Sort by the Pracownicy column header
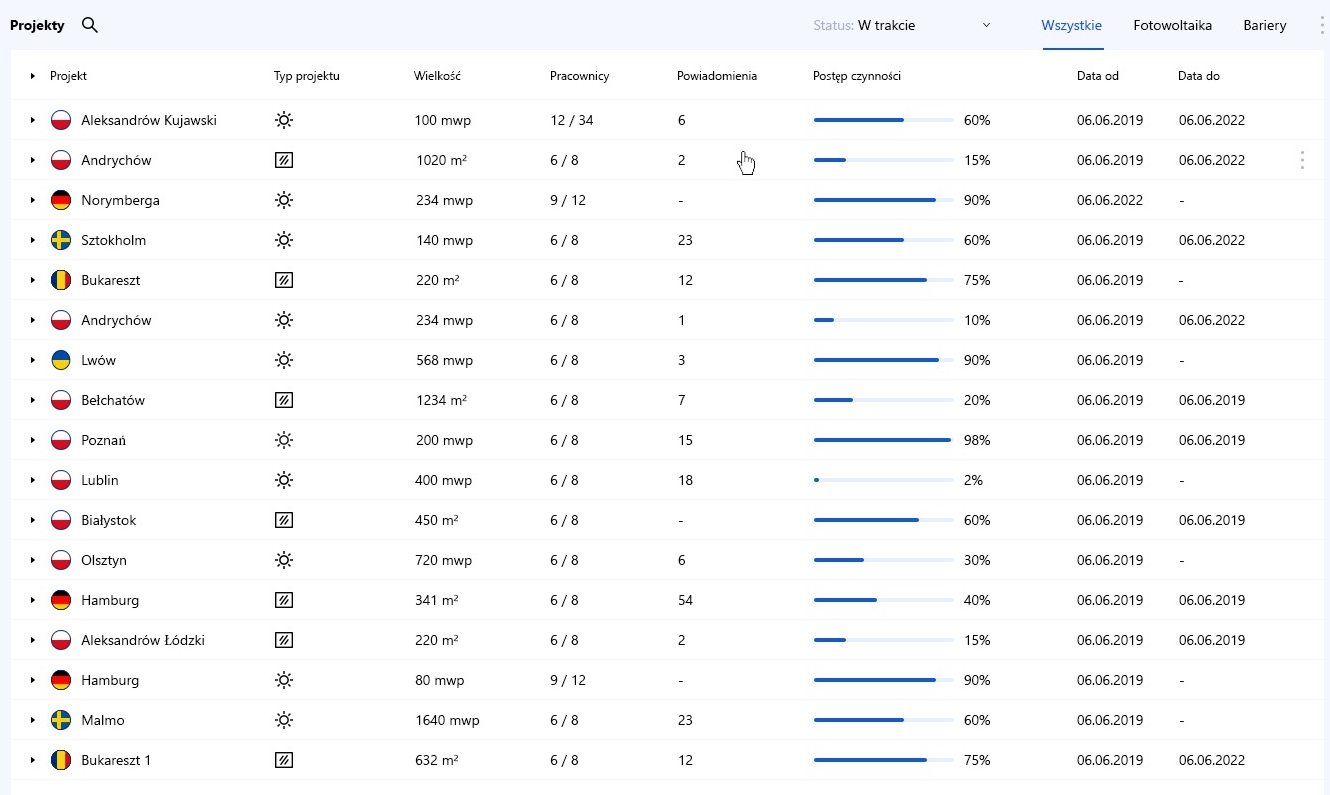 pyautogui.click(x=580, y=76)
